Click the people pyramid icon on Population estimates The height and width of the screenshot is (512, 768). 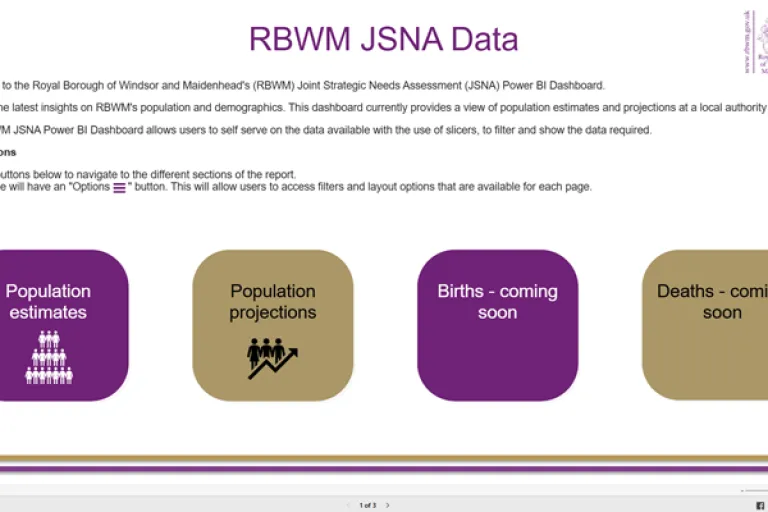pos(49,358)
